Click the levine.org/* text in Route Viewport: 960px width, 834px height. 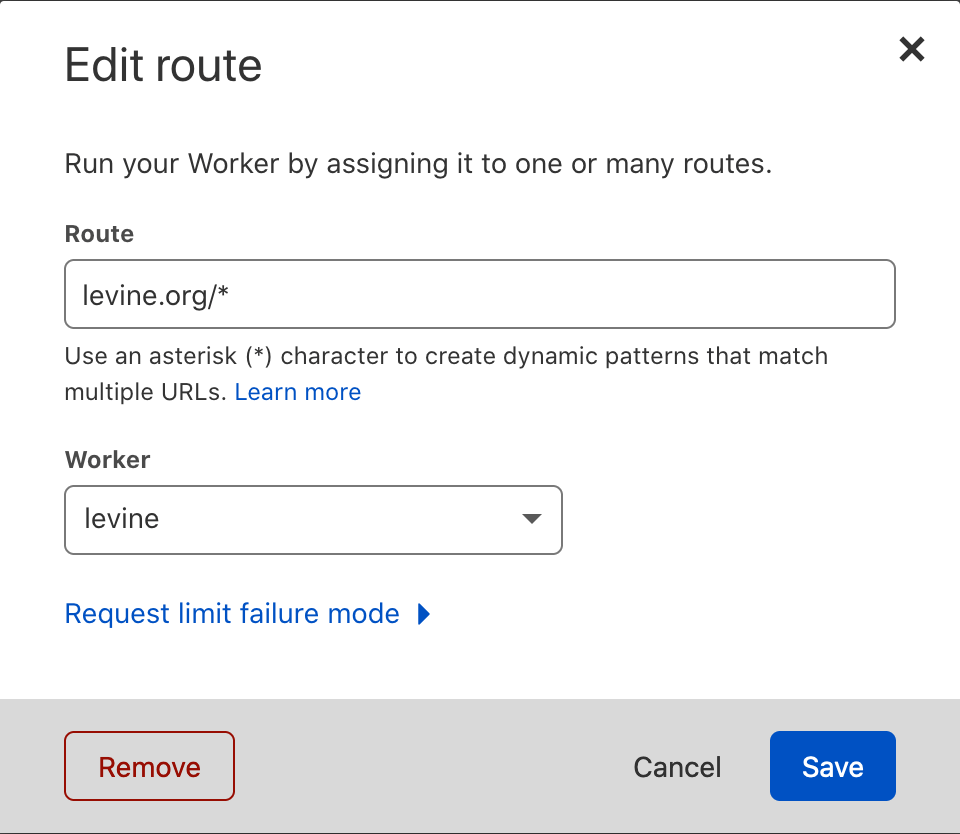[157, 294]
